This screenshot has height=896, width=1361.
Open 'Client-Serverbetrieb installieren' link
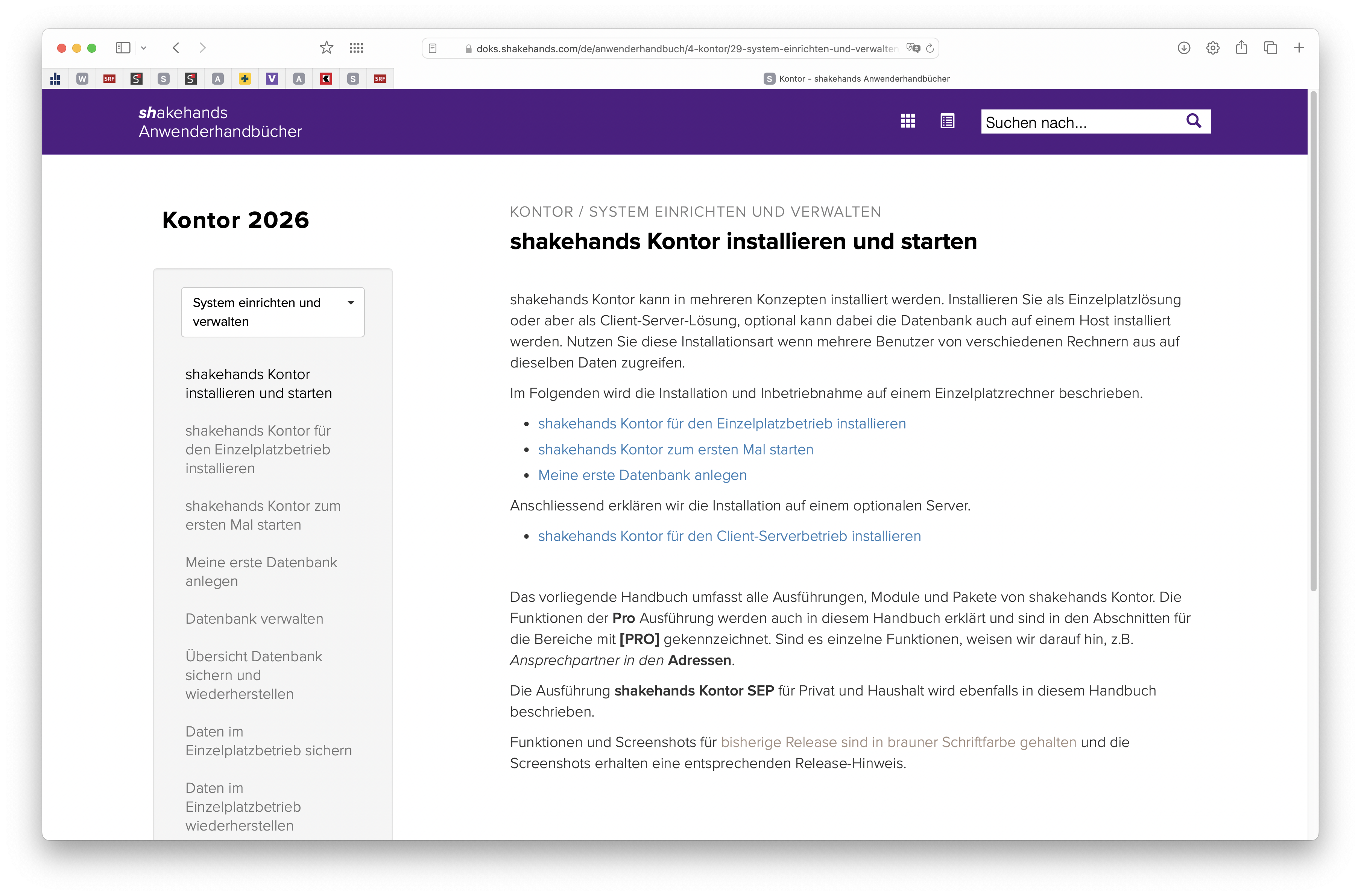(x=729, y=536)
